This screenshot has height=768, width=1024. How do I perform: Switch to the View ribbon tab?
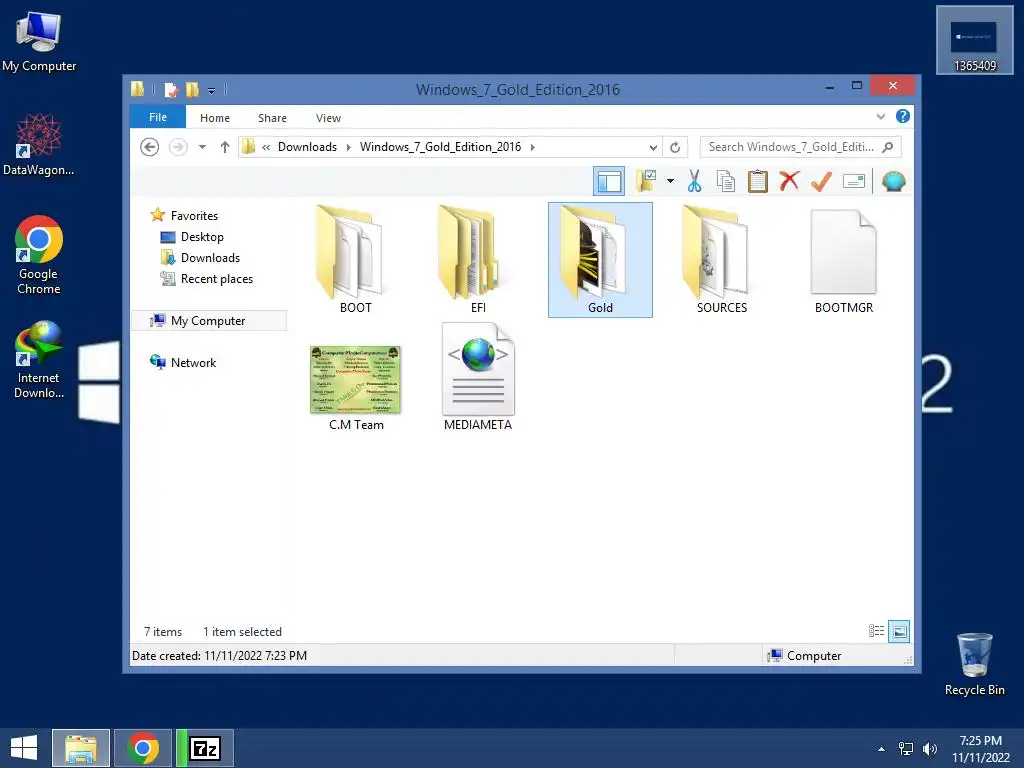[x=328, y=118]
